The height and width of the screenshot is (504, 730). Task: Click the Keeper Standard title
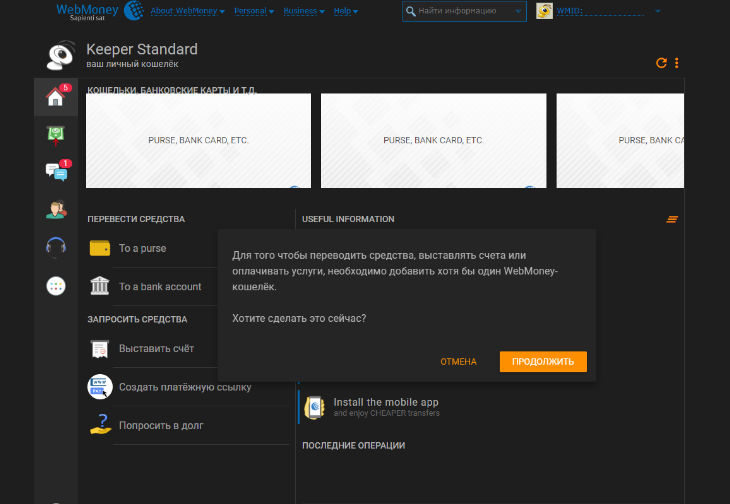142,49
